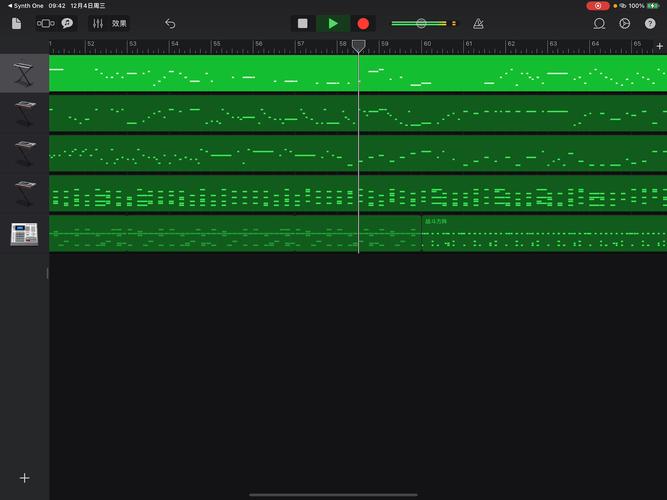Click the undo arrow icon
The width and height of the screenshot is (667, 500).
click(x=170, y=23)
